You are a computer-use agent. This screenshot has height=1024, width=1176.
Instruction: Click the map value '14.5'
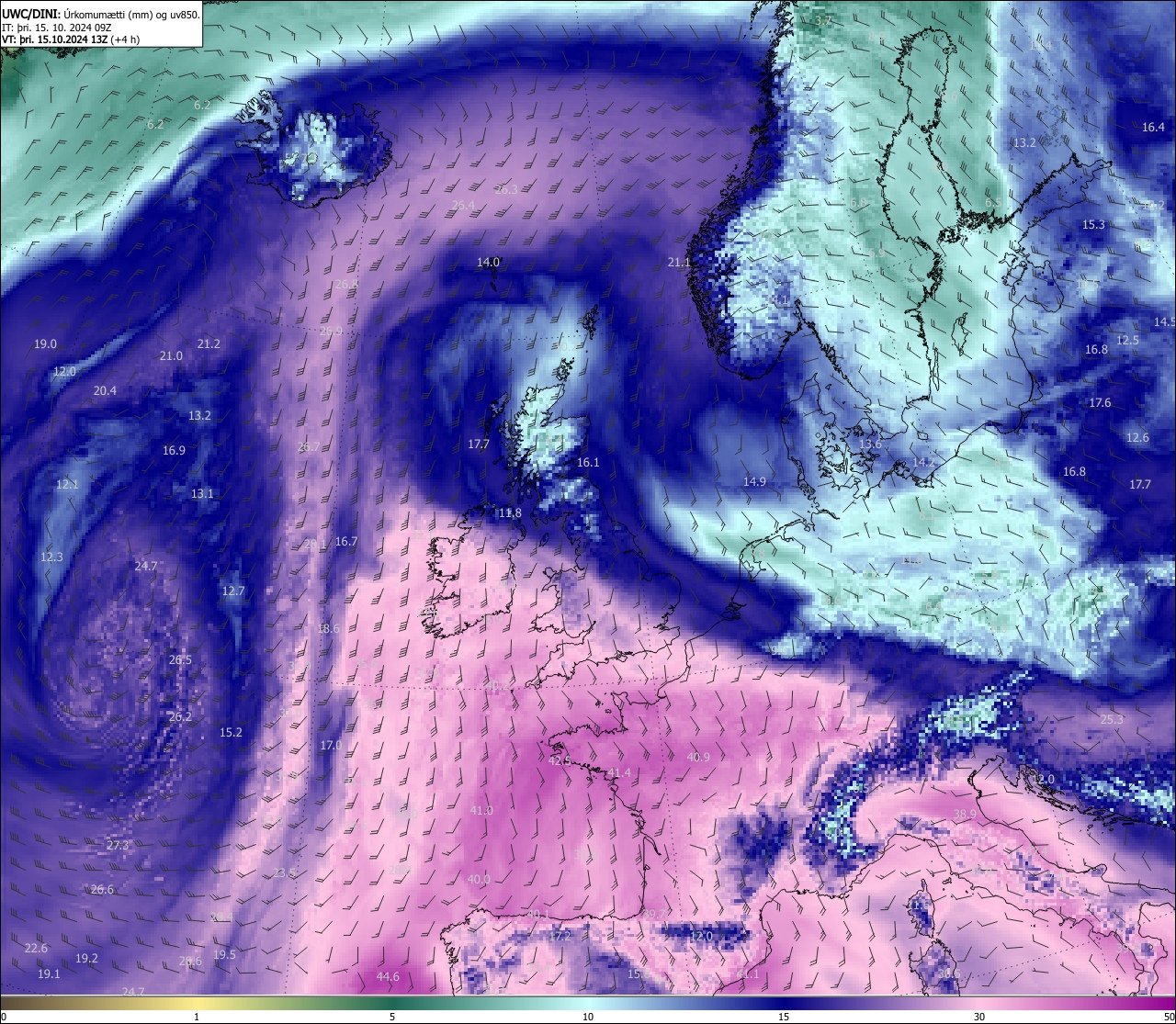click(x=1164, y=321)
